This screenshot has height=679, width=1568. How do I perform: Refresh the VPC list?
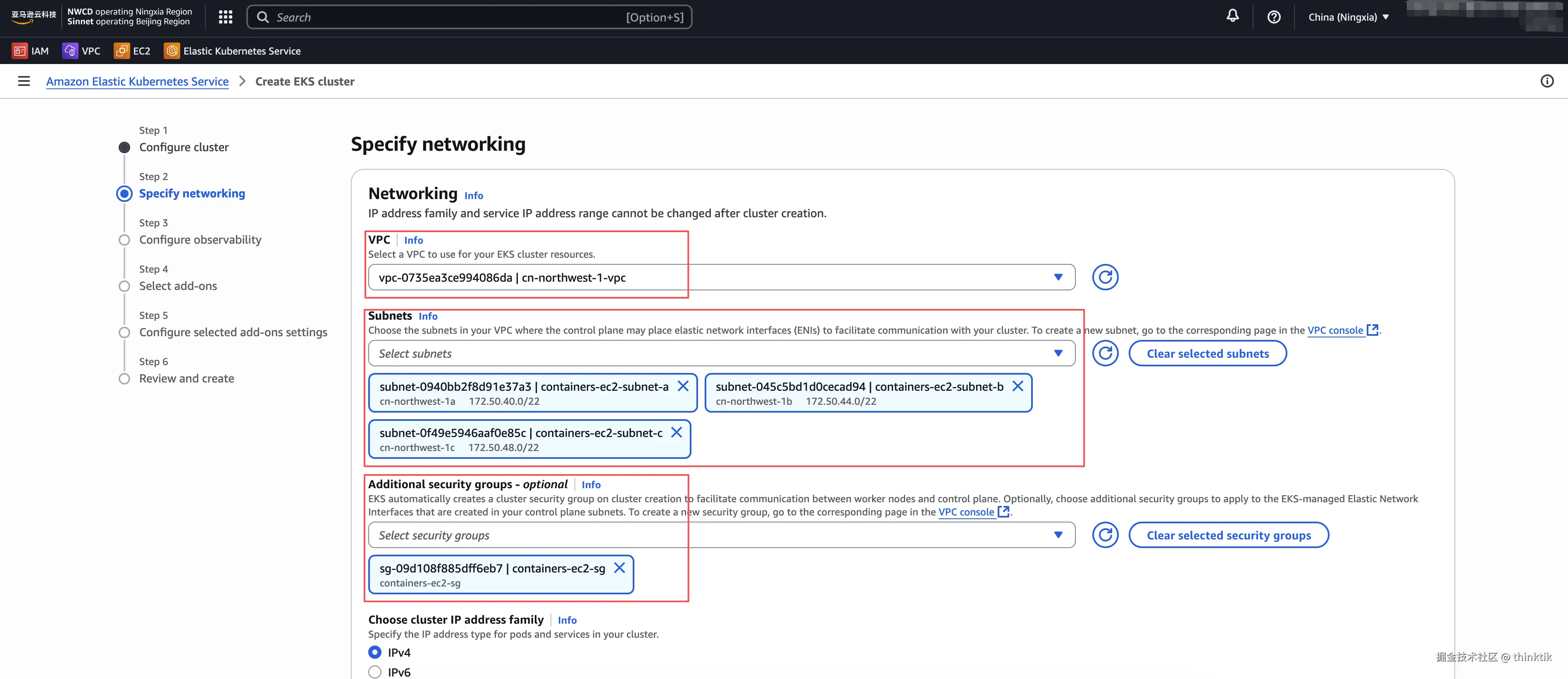(x=1105, y=278)
